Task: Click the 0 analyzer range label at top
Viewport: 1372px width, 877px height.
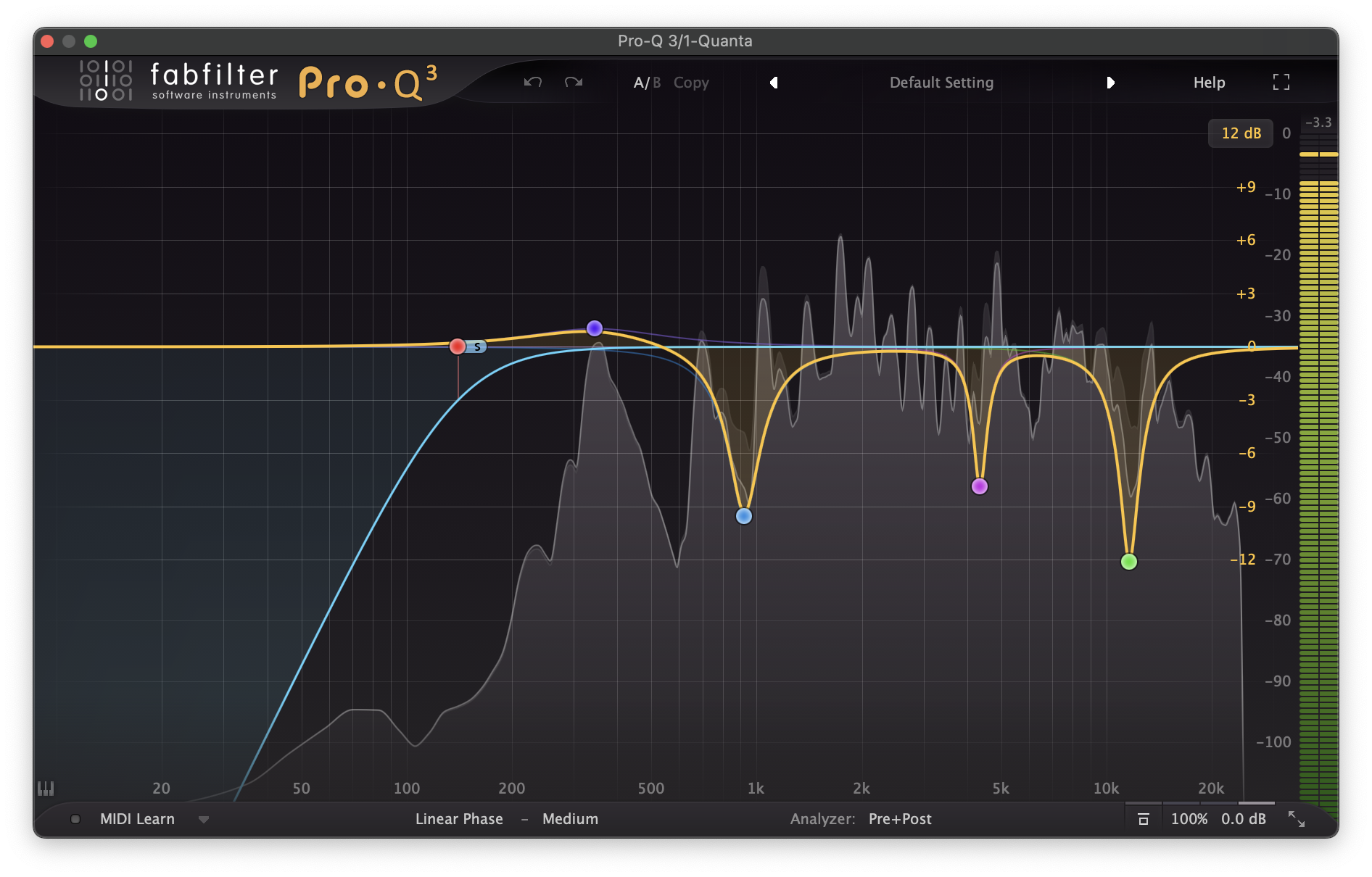Action: pos(1286,133)
